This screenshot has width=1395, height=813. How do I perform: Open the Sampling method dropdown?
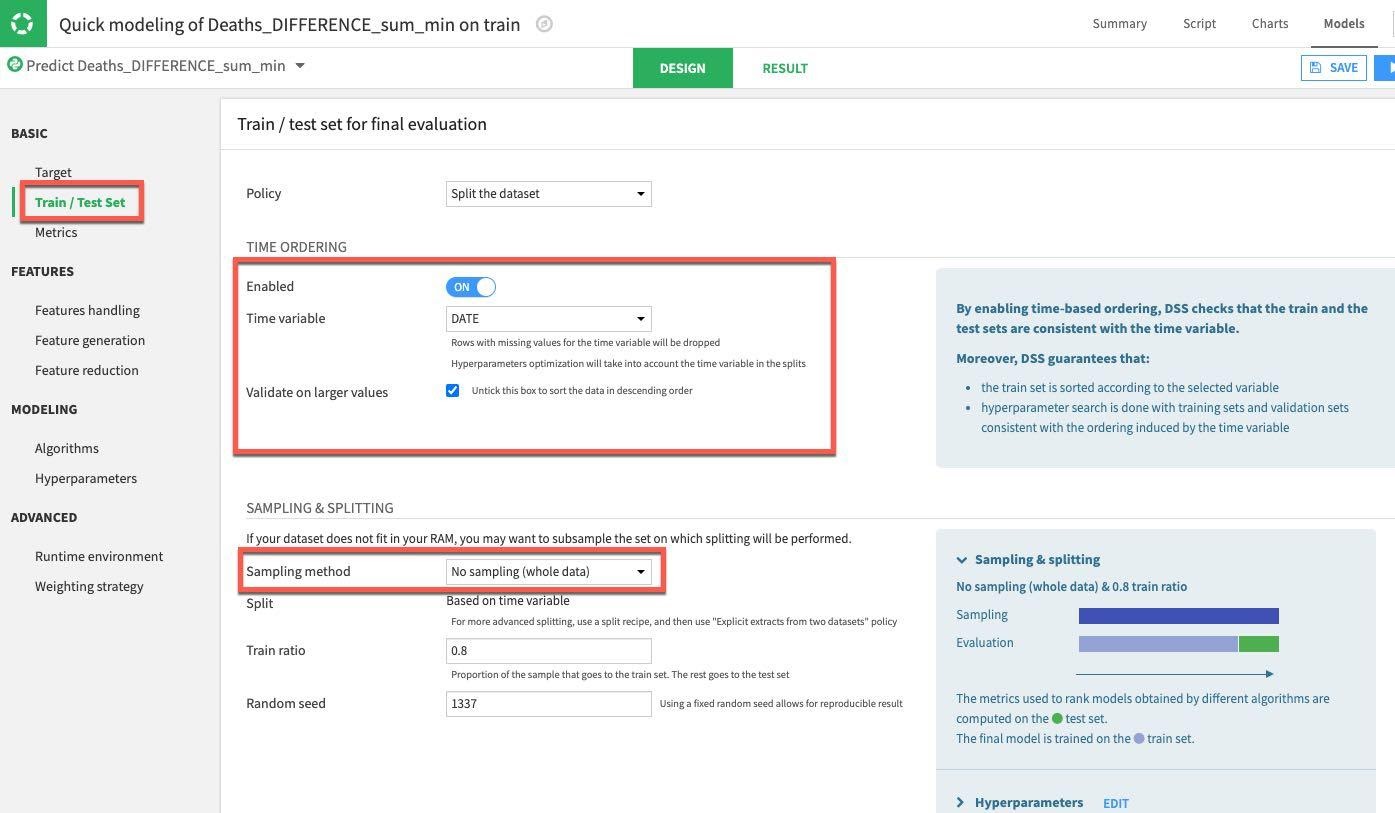(548, 572)
